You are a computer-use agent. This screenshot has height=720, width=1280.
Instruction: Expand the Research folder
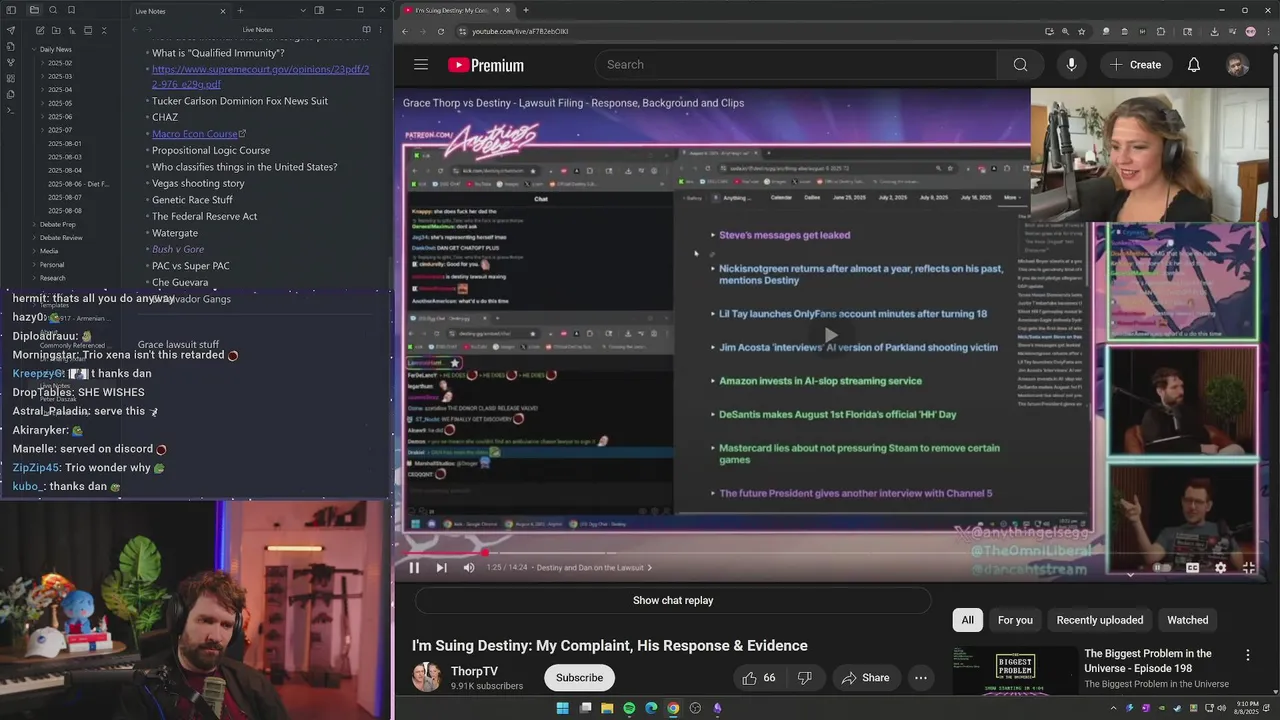[x=48, y=278]
